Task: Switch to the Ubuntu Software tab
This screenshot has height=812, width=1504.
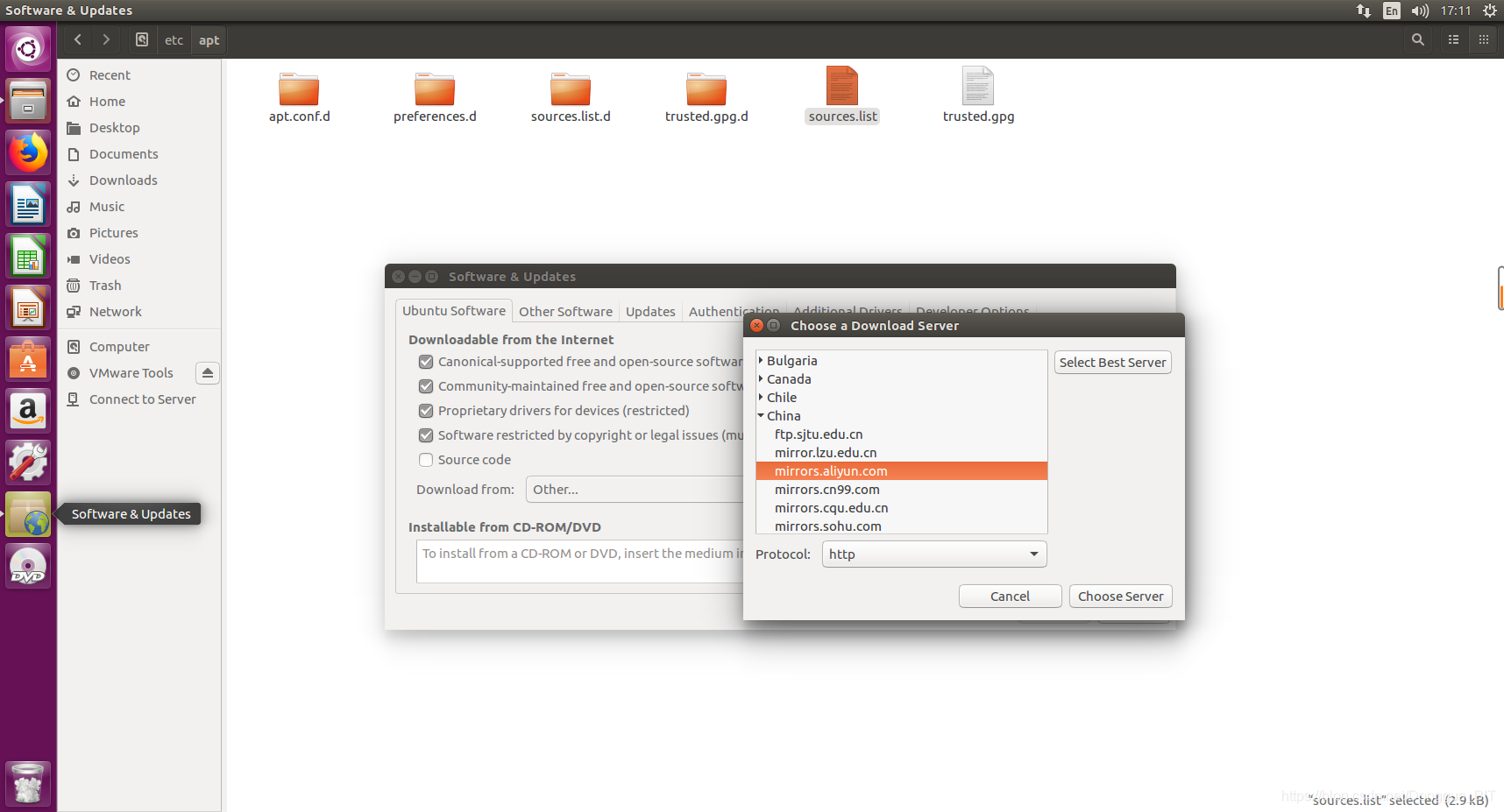Action: [454, 311]
